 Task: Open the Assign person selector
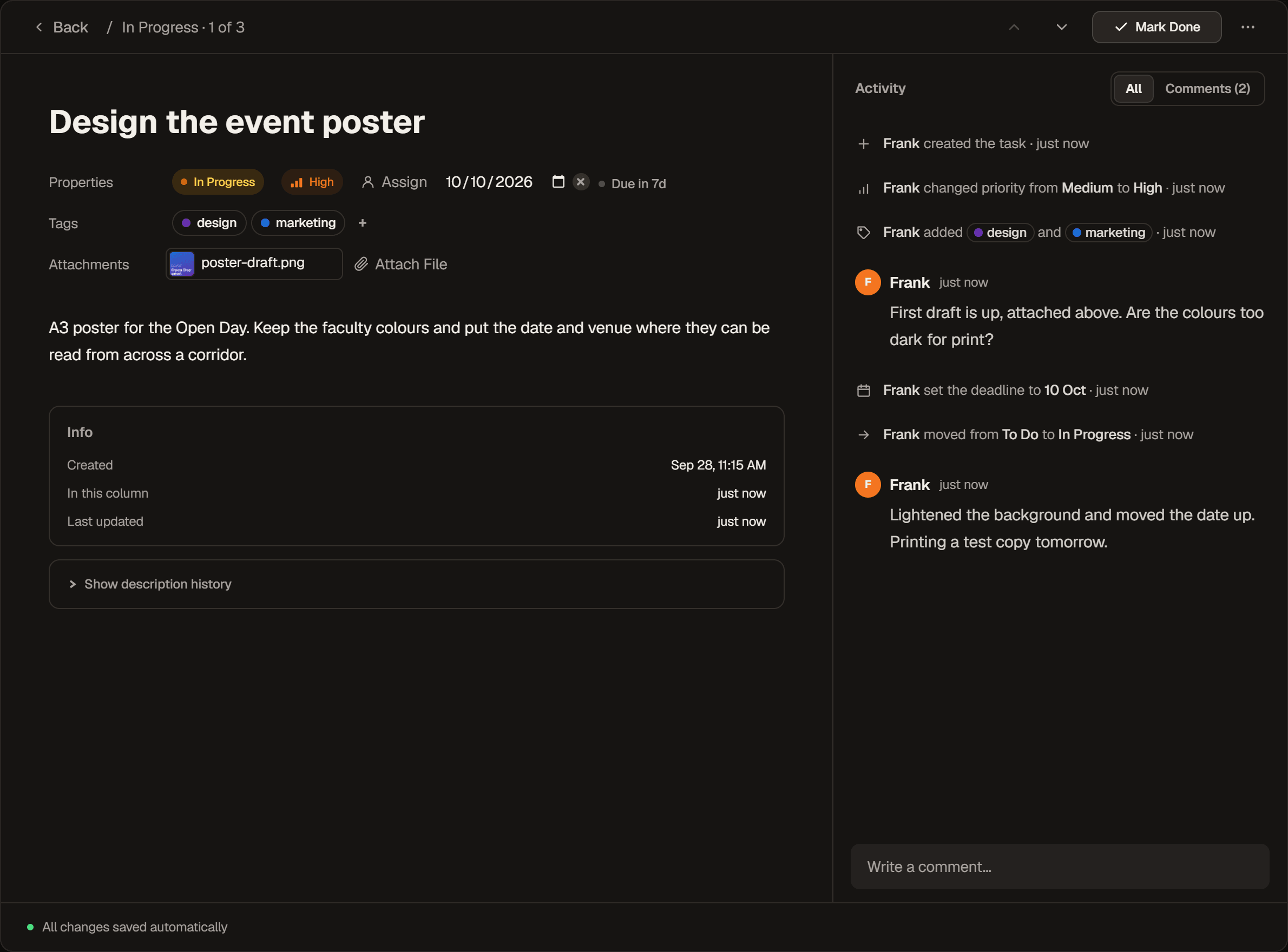pyautogui.click(x=395, y=182)
